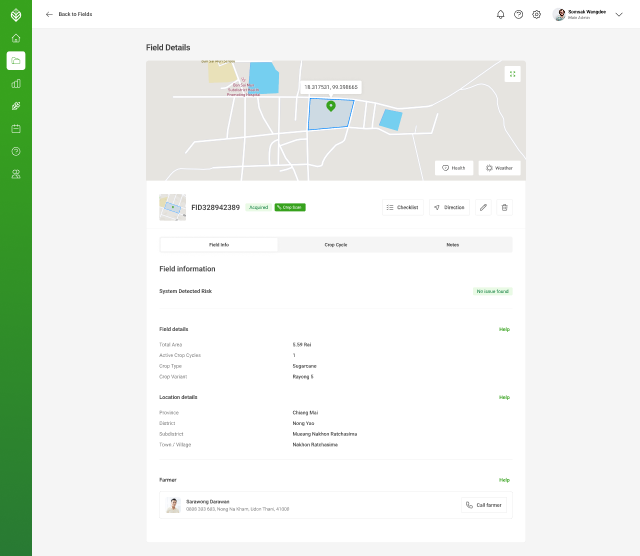Go back to Fields
The height and width of the screenshot is (556, 640).
[x=69, y=14]
